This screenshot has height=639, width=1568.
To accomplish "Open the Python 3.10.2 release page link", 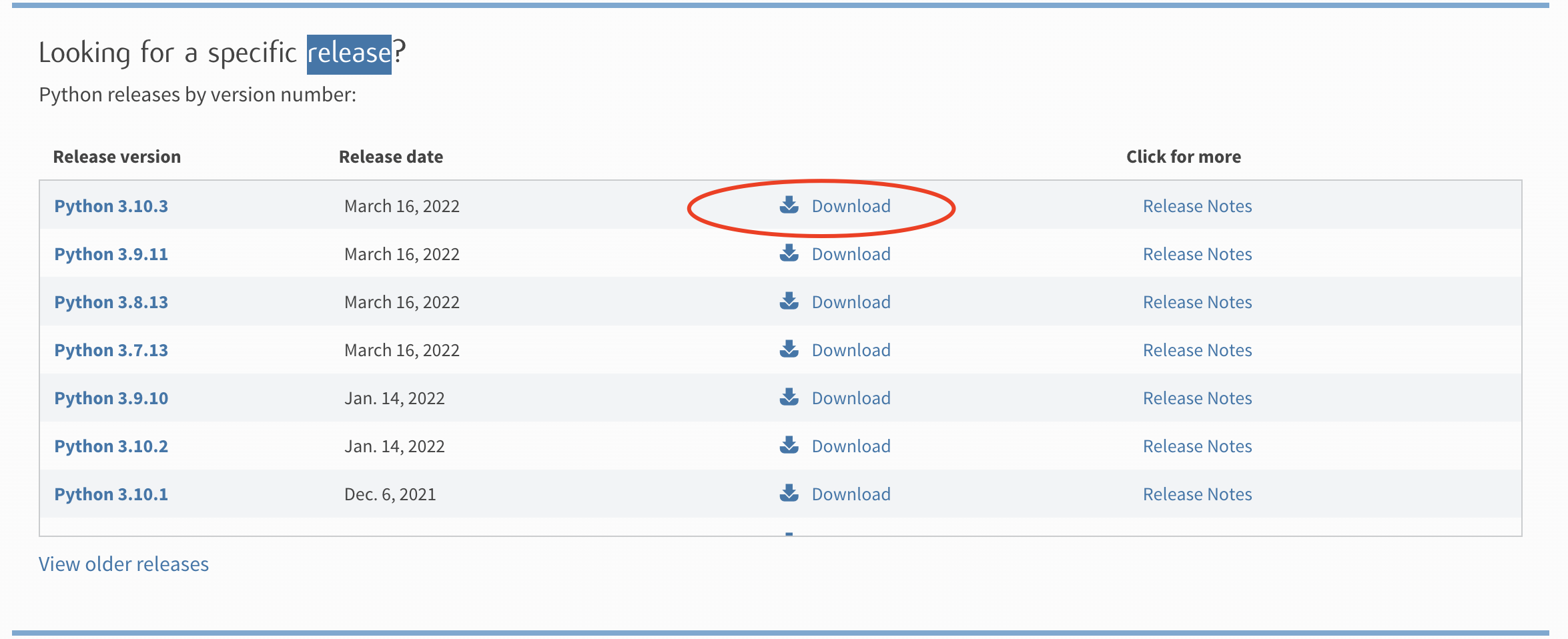I will point(111,446).
